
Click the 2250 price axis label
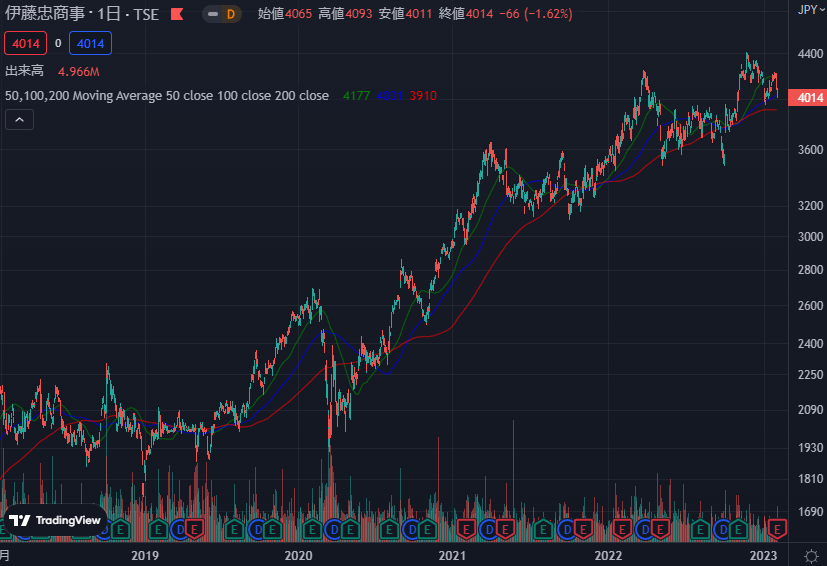pyautogui.click(x=810, y=375)
